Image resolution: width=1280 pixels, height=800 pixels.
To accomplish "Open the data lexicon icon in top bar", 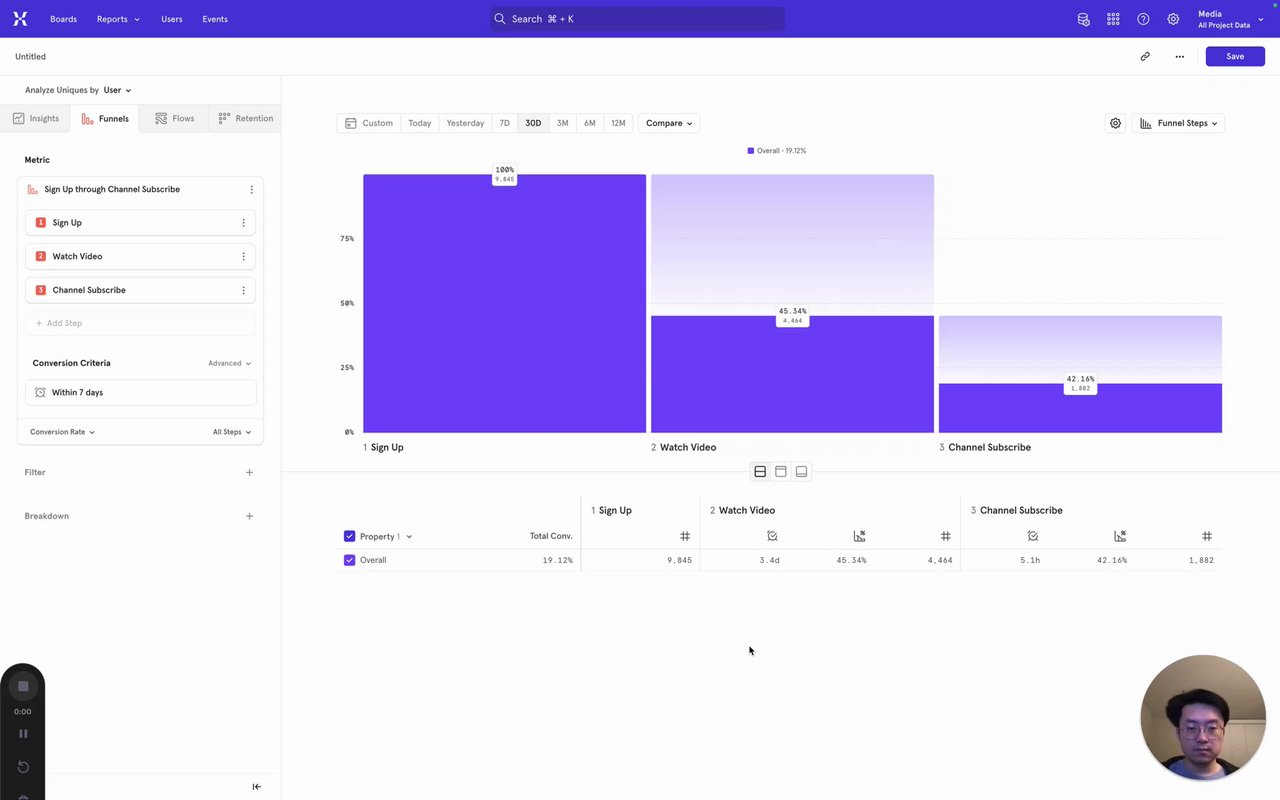I will (x=1083, y=19).
